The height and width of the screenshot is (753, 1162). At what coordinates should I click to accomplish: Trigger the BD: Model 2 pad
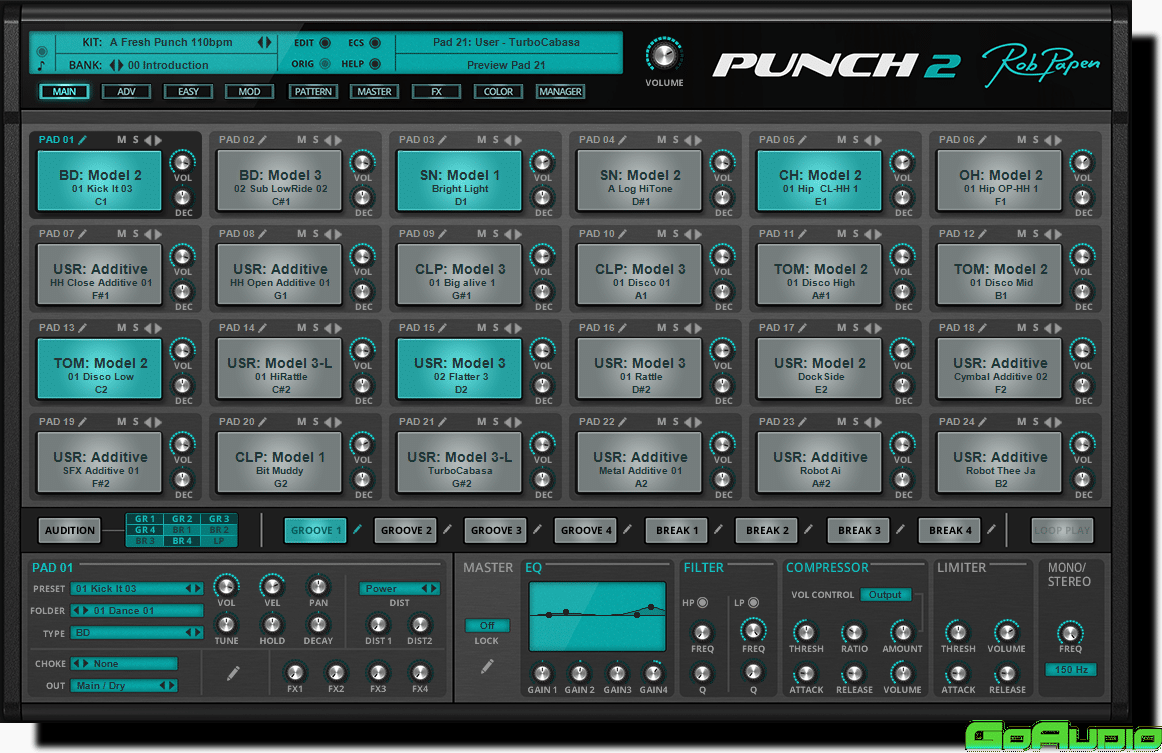point(99,180)
